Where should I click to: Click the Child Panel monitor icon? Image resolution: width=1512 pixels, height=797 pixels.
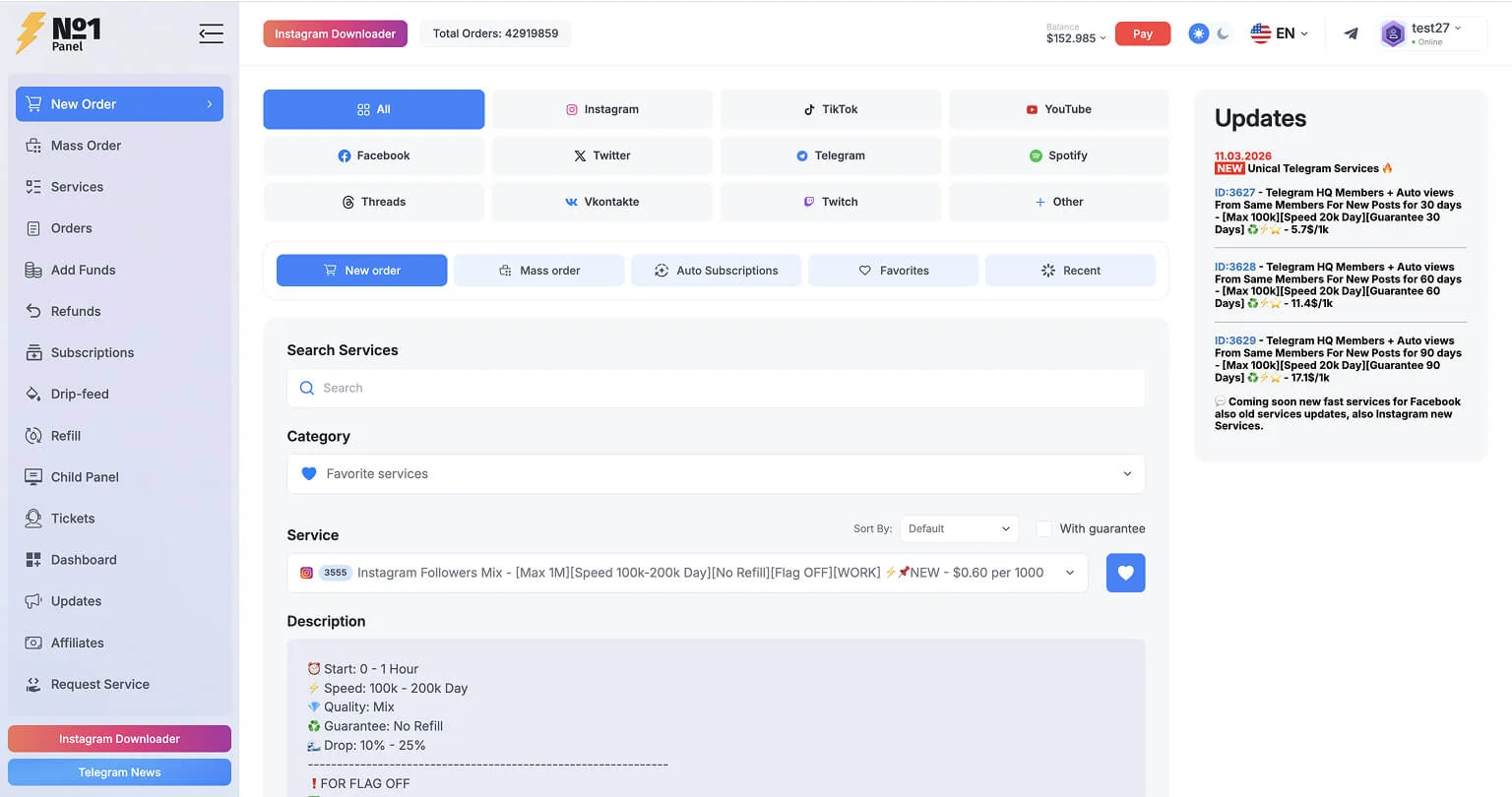tap(33, 476)
